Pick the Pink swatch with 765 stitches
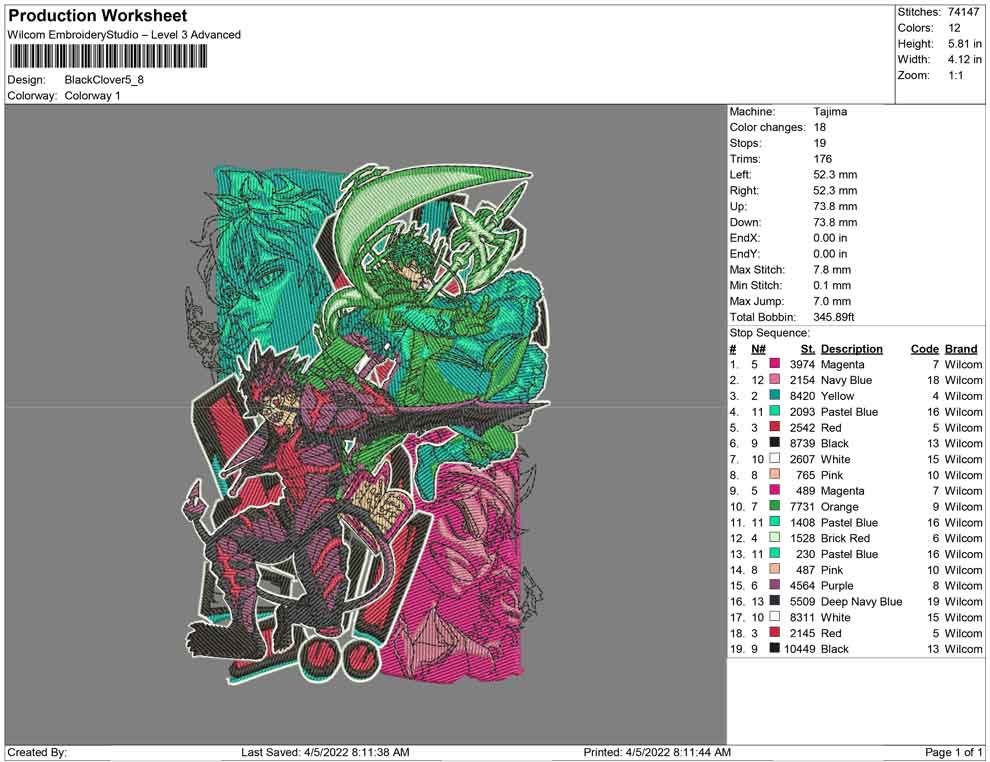This screenshot has height=762, width=990. [775, 474]
